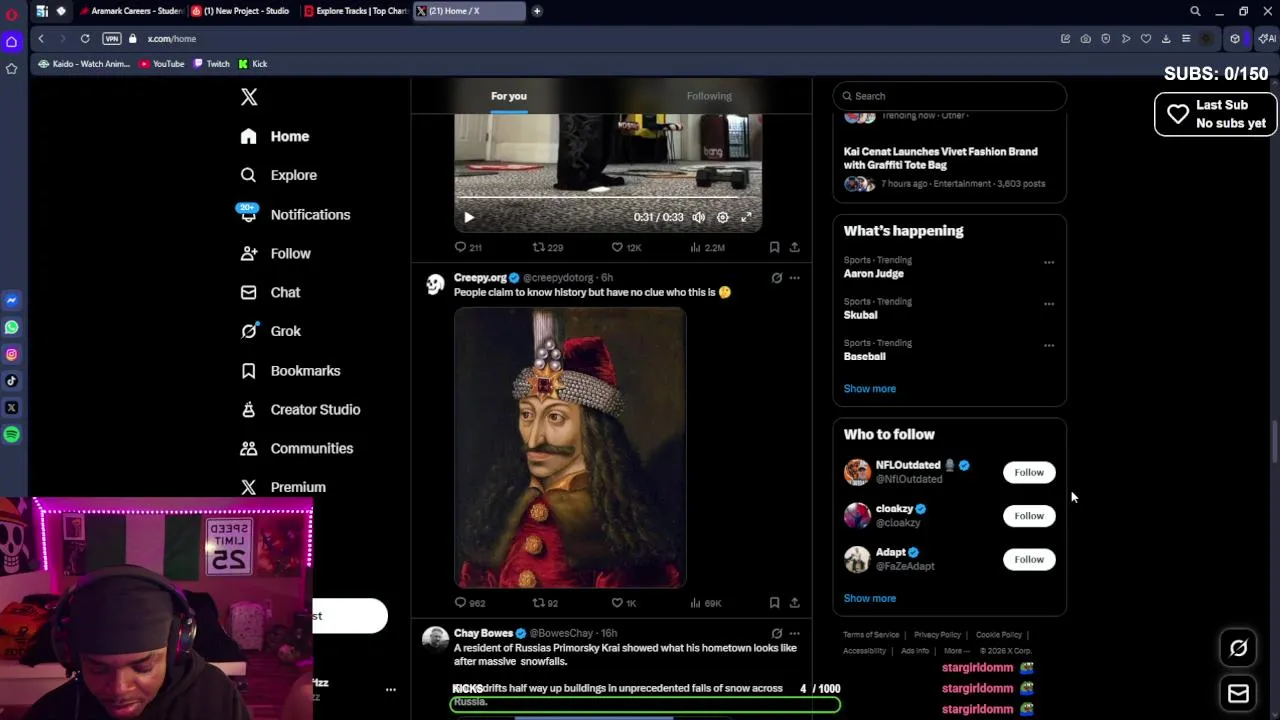This screenshot has height=720, width=1280.
Task: Open the Creepy.org display name
Action: point(480,277)
